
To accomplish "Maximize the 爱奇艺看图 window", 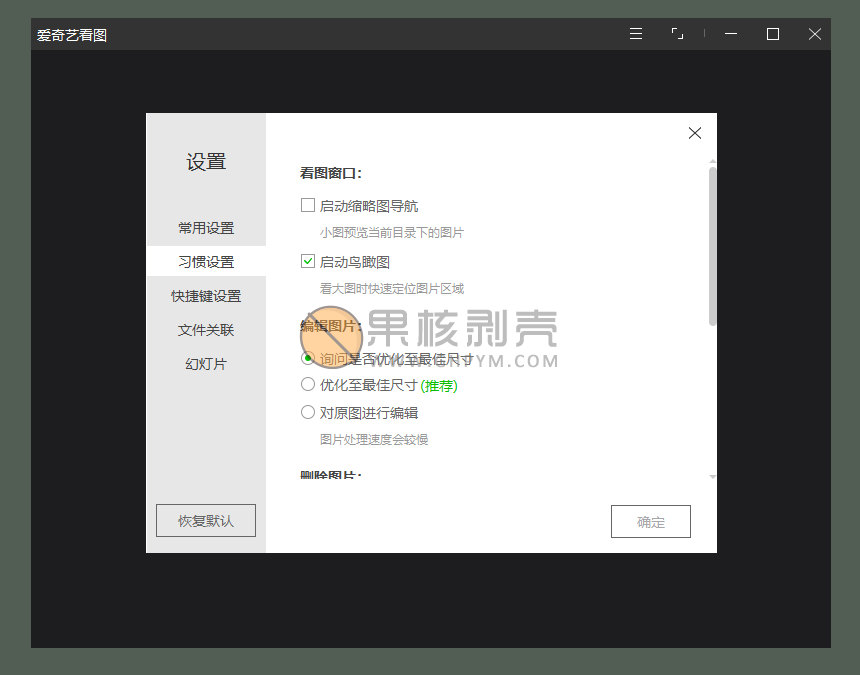I will point(773,34).
